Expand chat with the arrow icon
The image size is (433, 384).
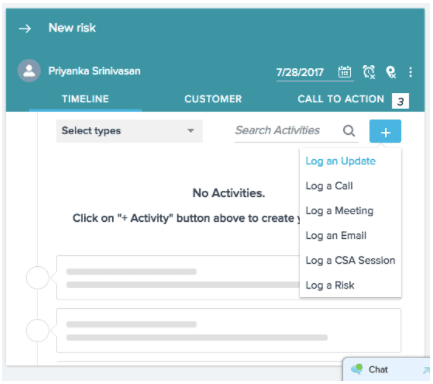426,370
